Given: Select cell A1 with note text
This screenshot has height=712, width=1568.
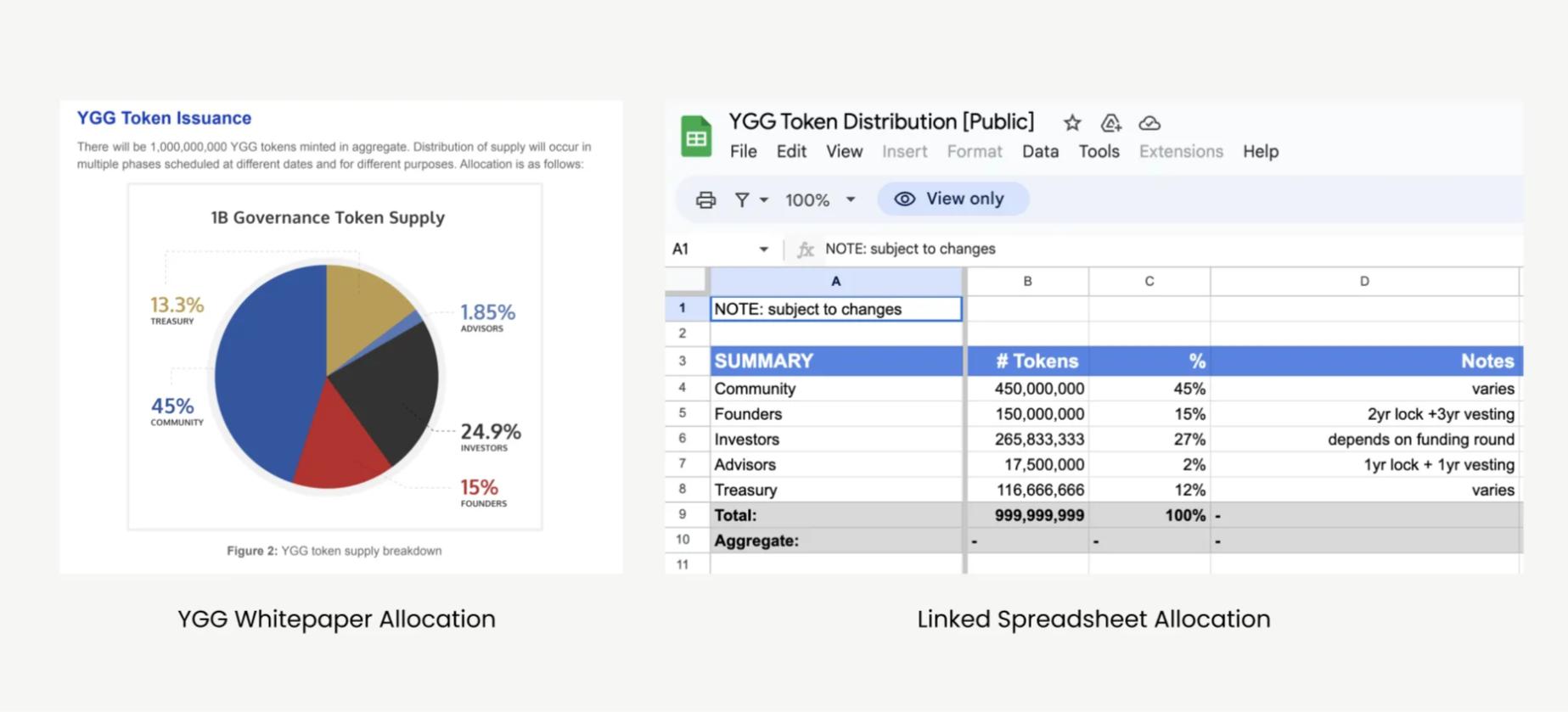Looking at the screenshot, I should coord(835,309).
